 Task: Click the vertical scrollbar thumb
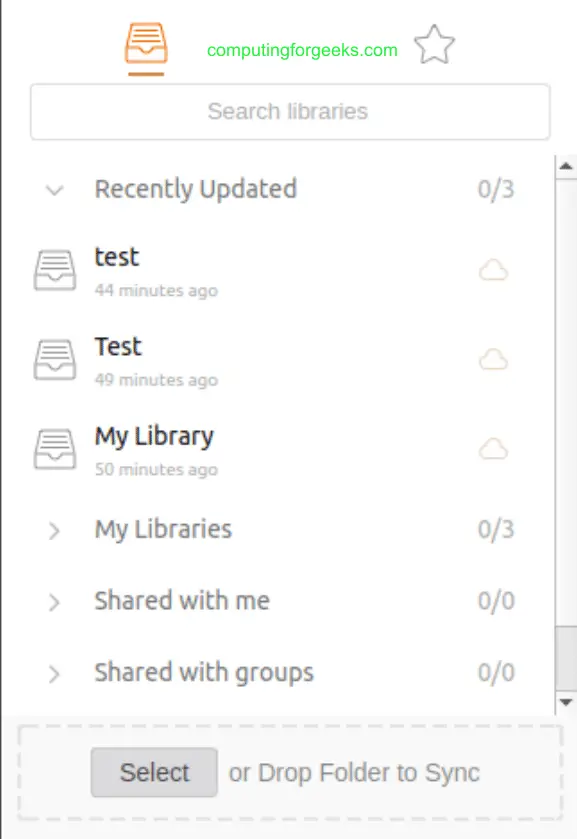click(x=566, y=659)
